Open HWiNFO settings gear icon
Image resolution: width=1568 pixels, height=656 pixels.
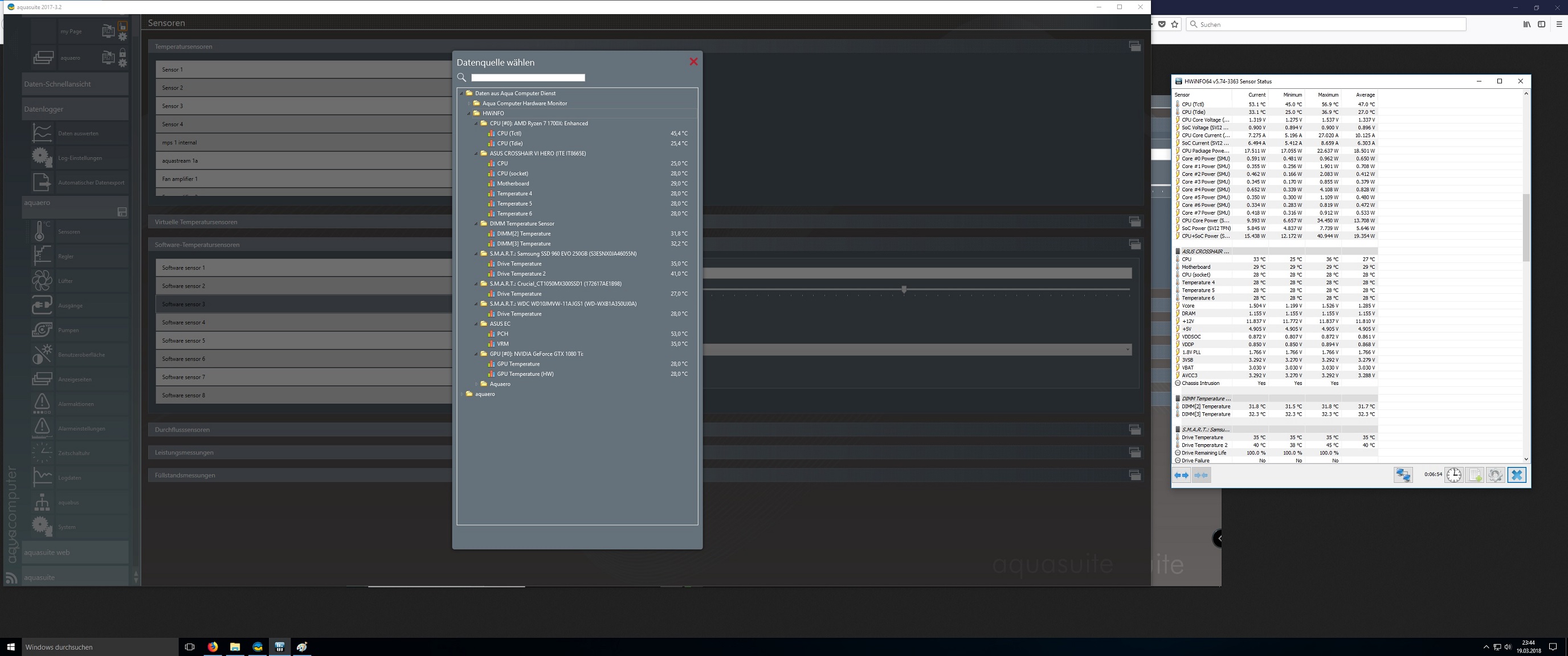tap(1494, 475)
